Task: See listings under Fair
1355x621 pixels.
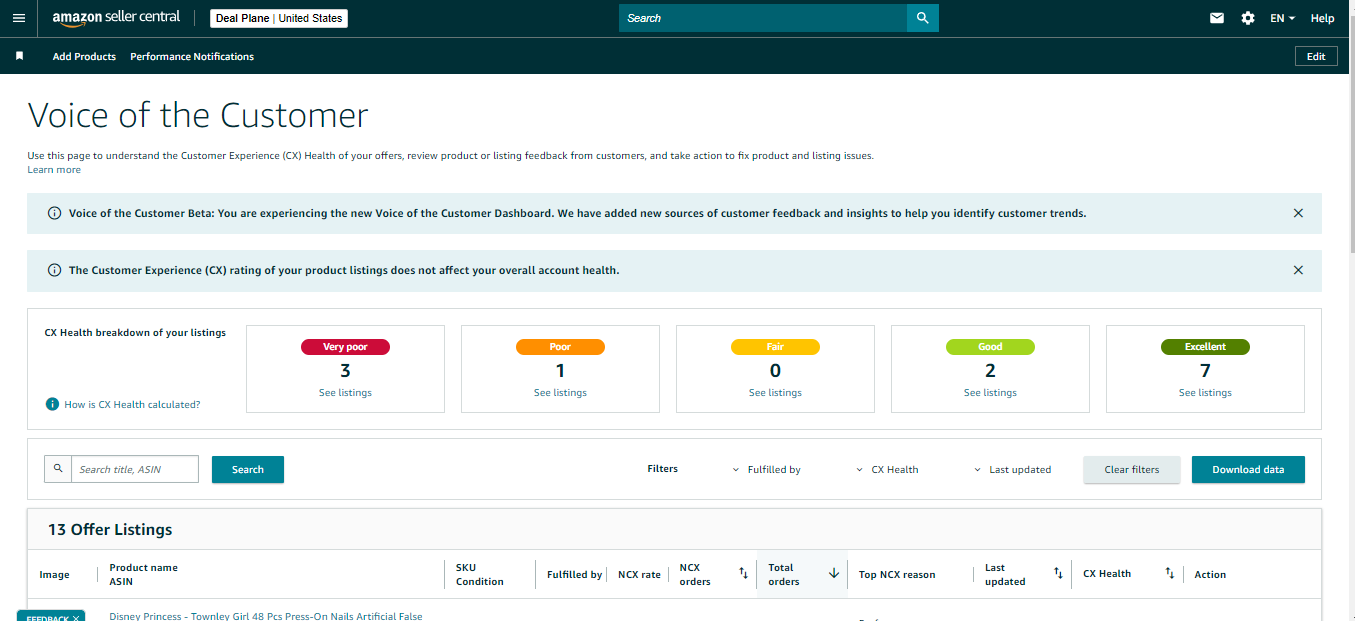Action: coord(775,392)
